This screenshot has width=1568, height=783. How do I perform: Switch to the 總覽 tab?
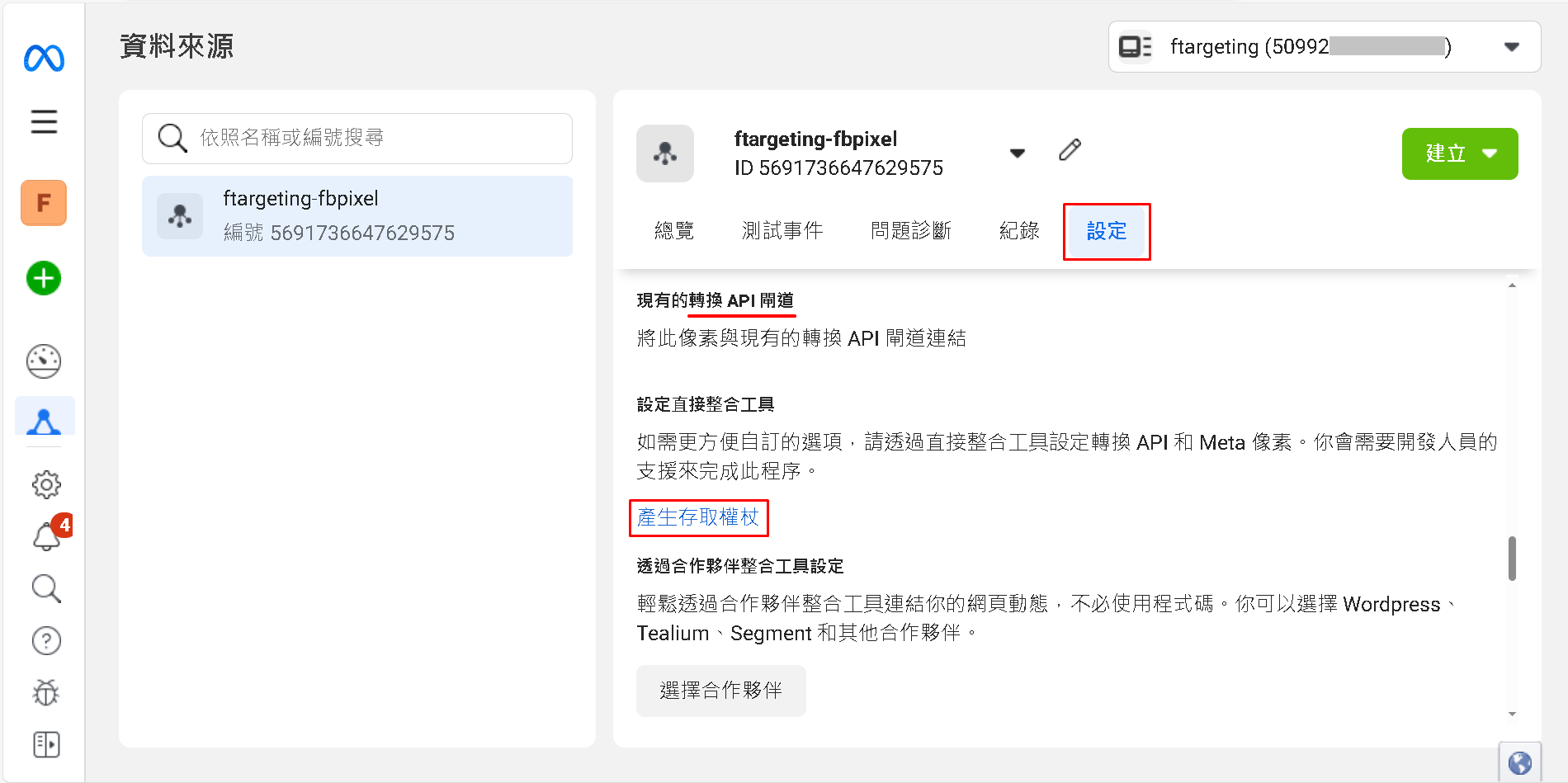[674, 231]
